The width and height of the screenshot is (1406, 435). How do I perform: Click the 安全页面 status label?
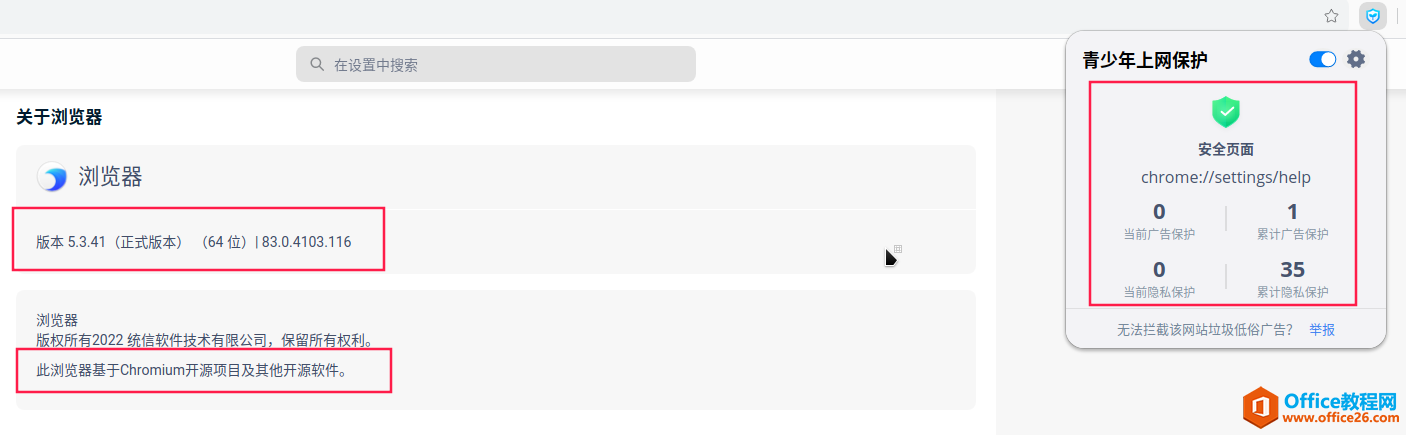point(1226,149)
